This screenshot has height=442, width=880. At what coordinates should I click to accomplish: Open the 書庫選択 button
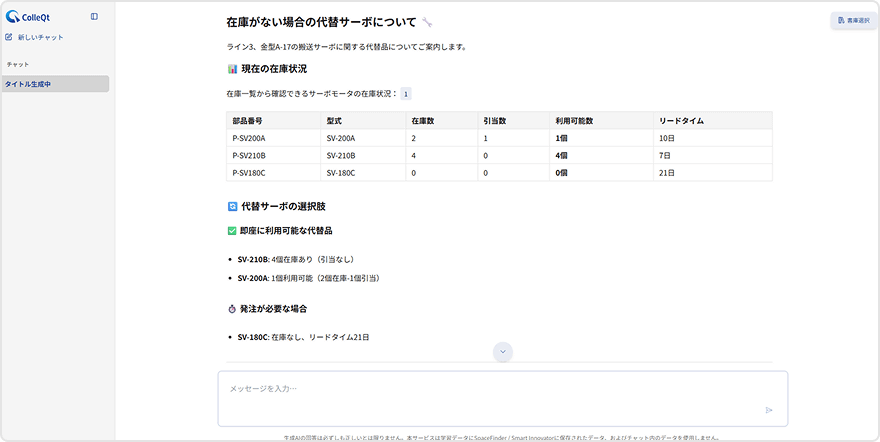[853, 20]
